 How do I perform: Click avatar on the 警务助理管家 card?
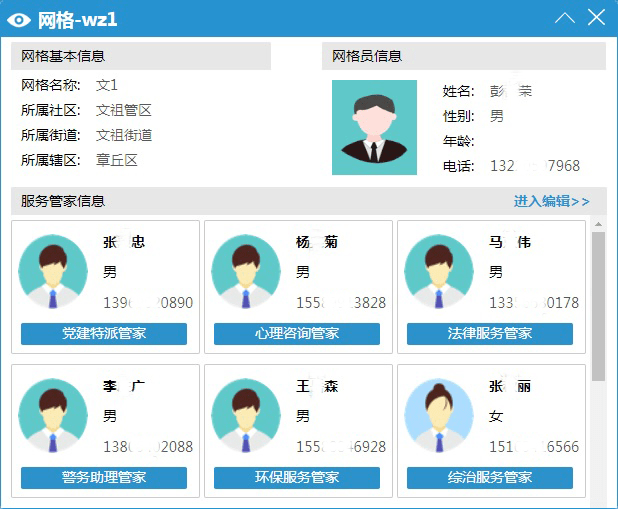[x=52, y=414]
